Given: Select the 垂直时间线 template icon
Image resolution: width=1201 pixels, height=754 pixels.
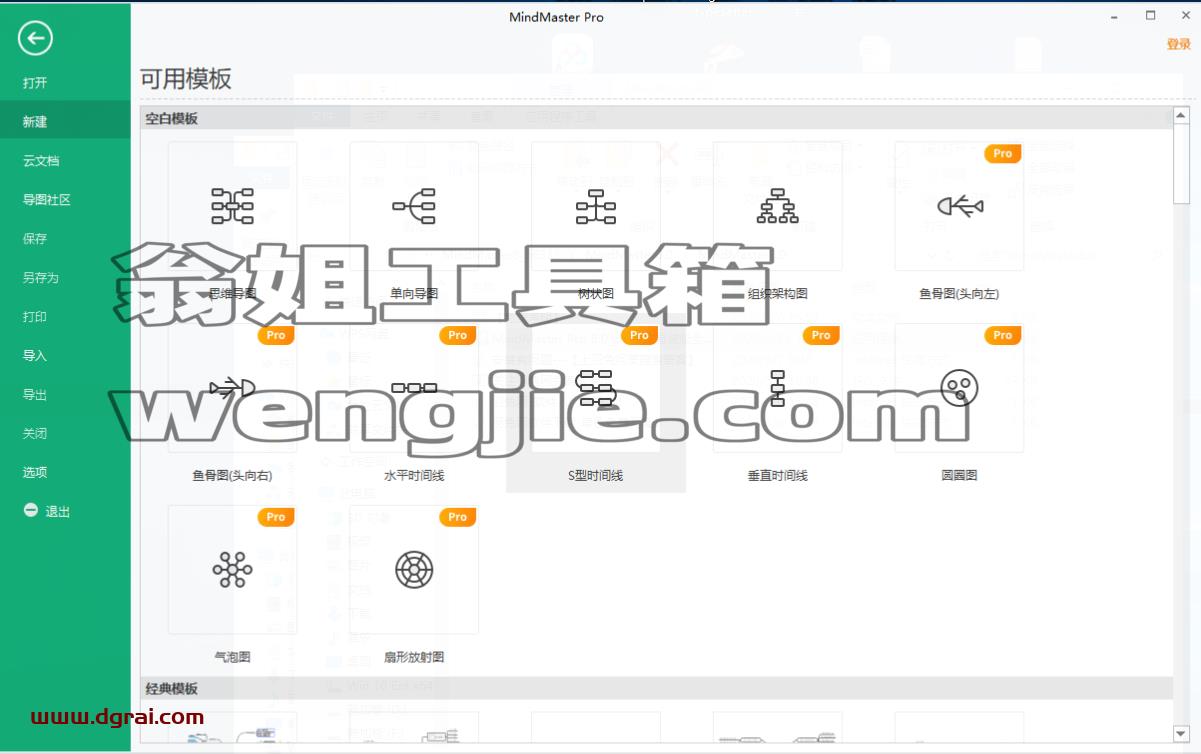Looking at the screenshot, I should pos(777,387).
